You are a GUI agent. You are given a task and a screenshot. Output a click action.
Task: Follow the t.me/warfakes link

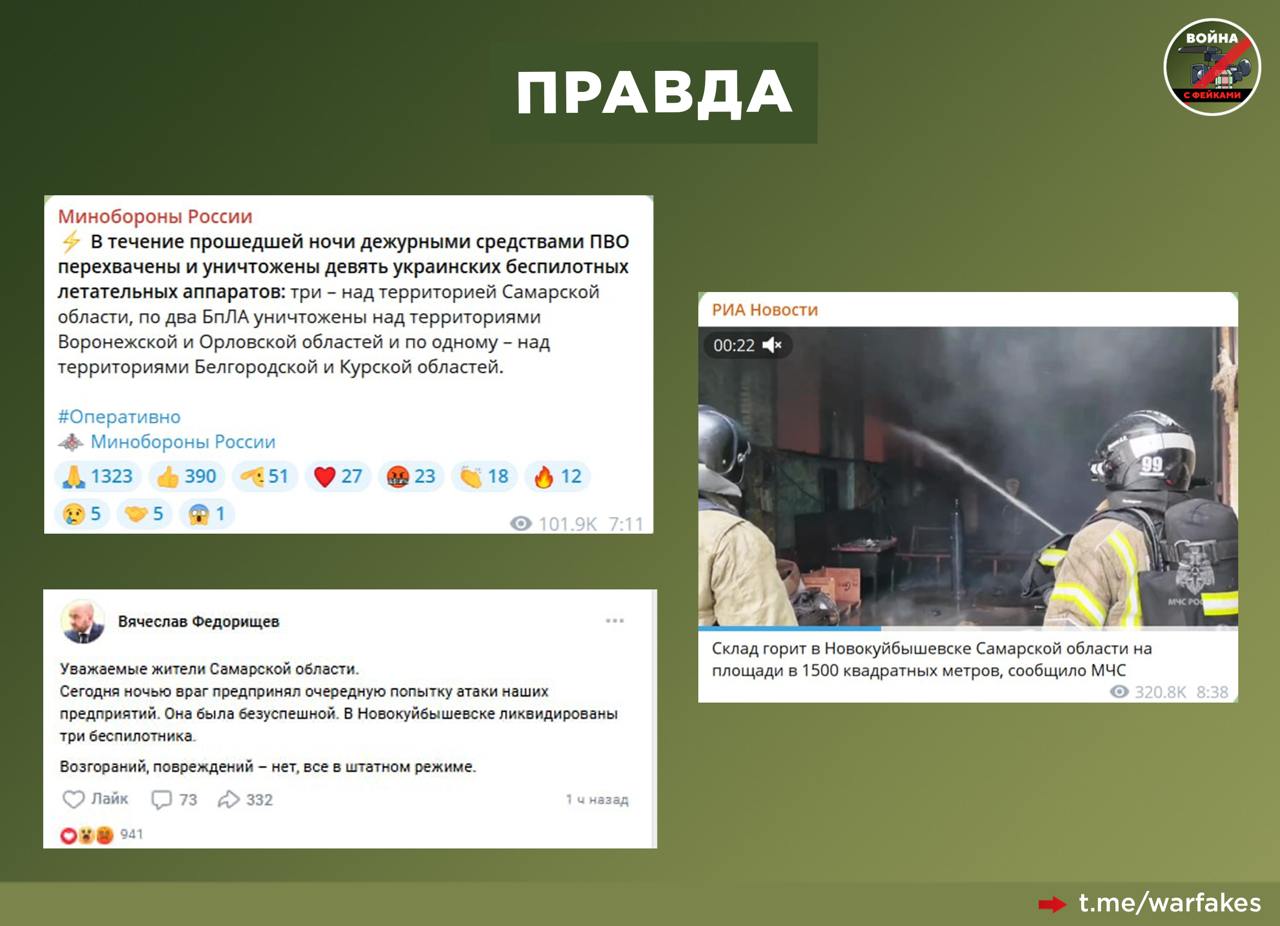click(1169, 903)
